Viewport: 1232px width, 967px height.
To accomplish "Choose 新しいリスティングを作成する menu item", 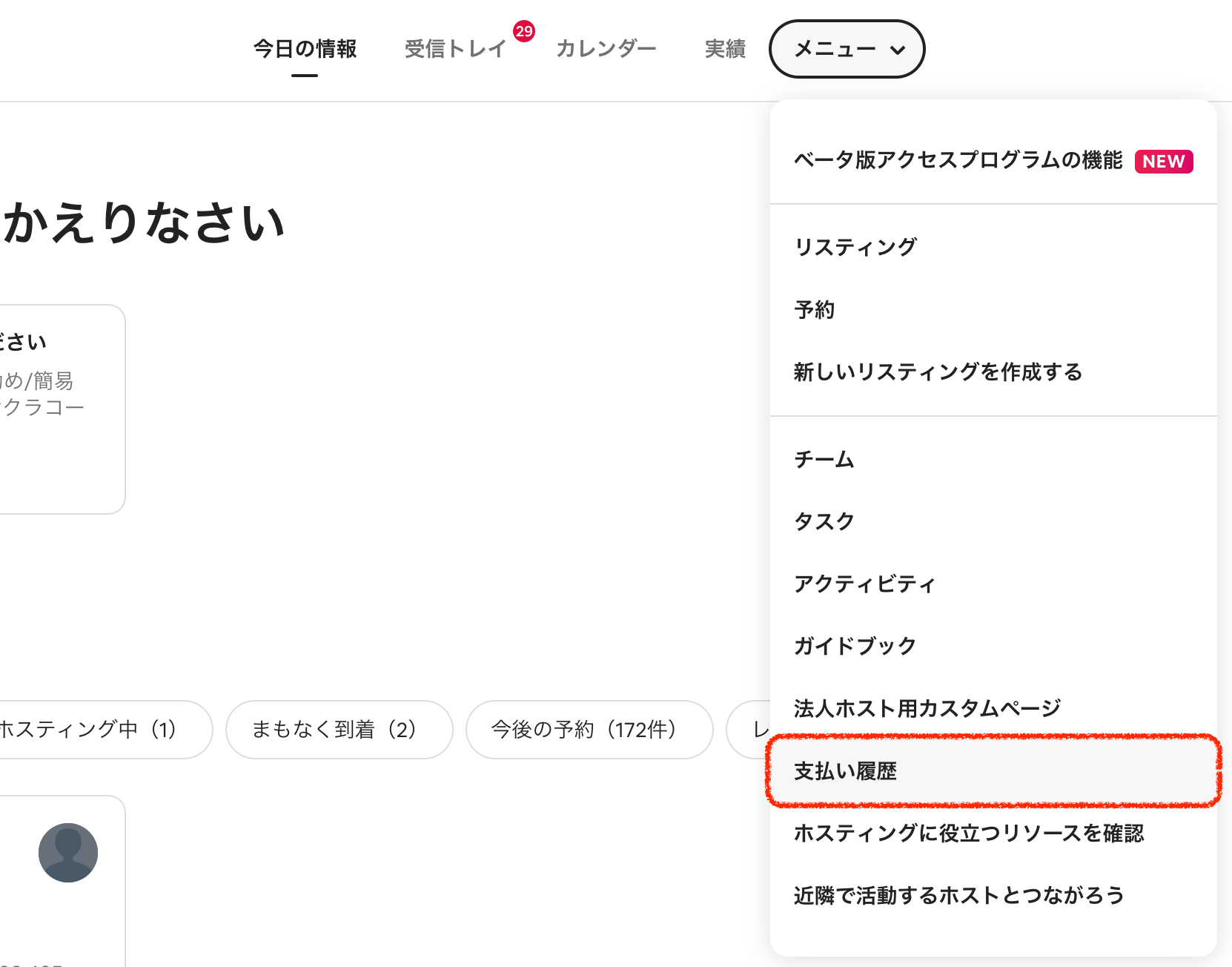I will click(938, 372).
